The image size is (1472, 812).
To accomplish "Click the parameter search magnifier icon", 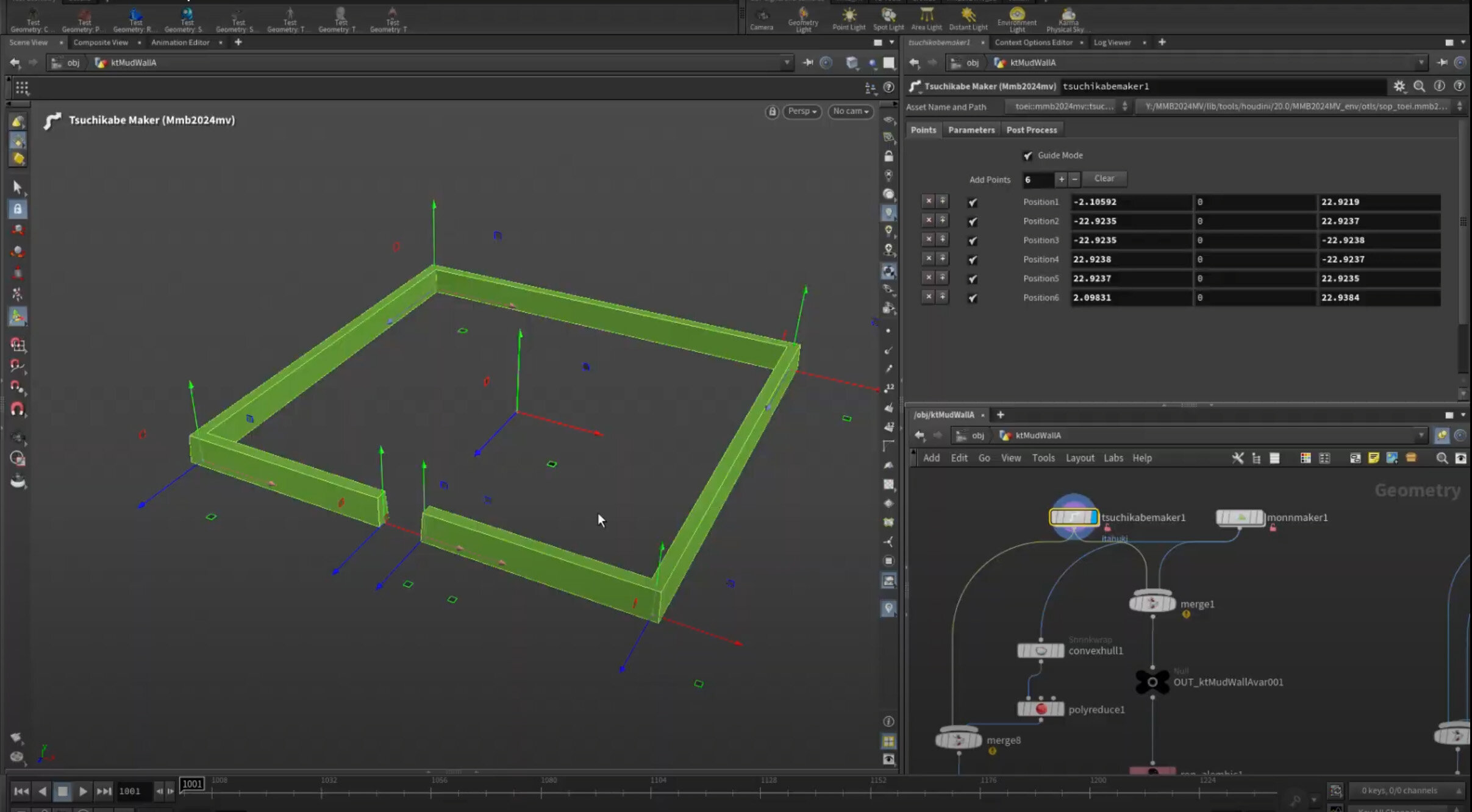I will click(x=1419, y=87).
